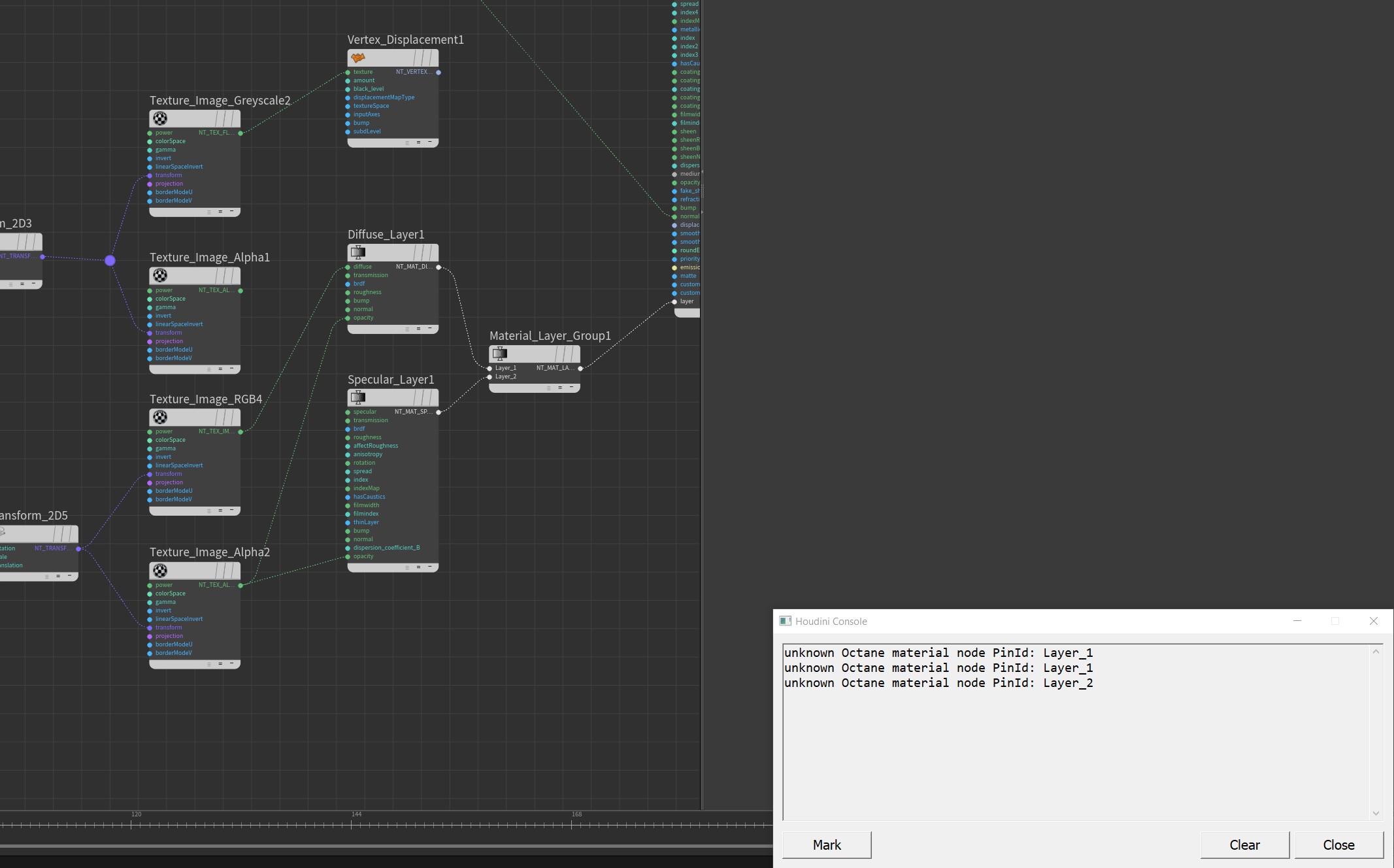
Task: Toggle the rightmost flag on Vertex_Displacement1 header
Action: [433, 58]
